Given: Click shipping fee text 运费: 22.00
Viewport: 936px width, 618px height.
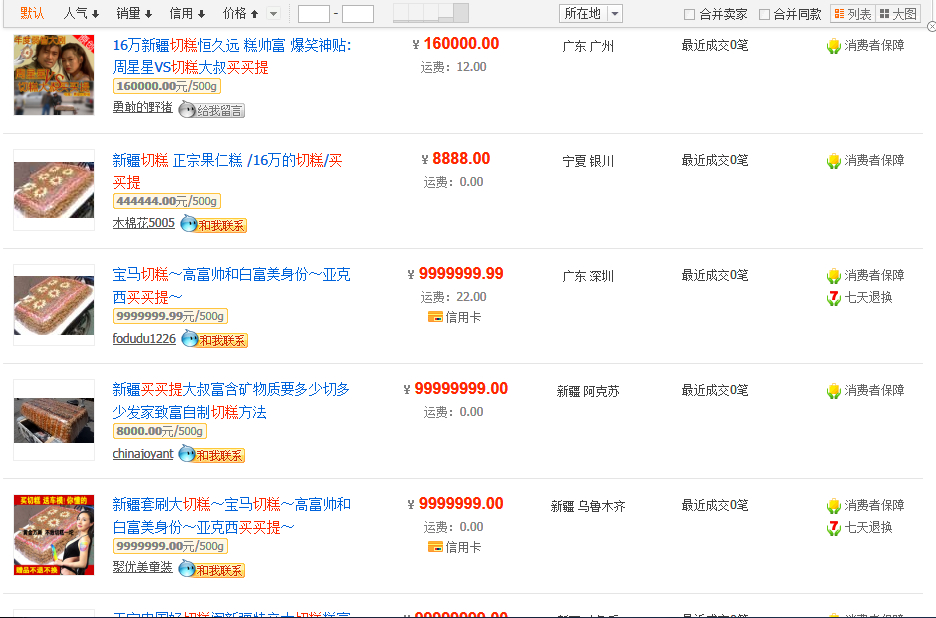Looking at the screenshot, I should click(453, 297).
